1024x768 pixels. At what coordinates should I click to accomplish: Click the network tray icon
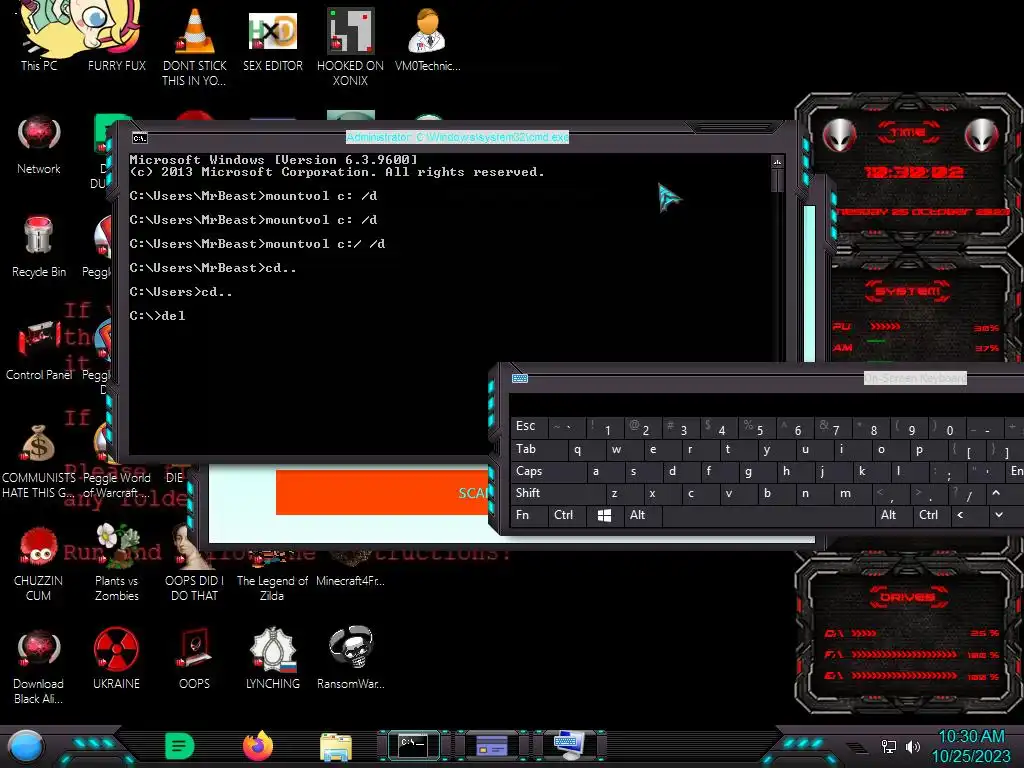click(x=889, y=746)
